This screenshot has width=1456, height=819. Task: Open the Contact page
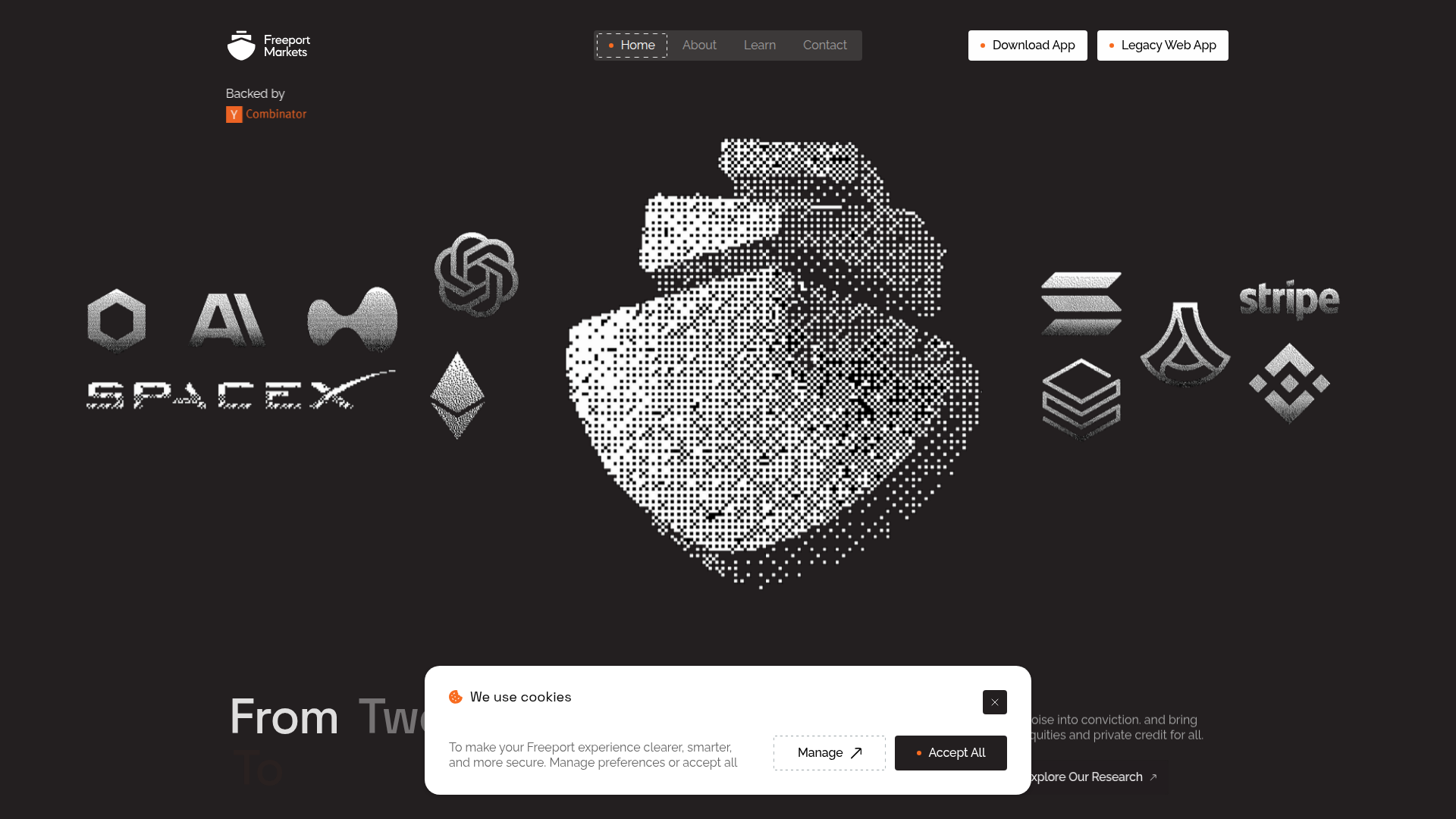(825, 45)
